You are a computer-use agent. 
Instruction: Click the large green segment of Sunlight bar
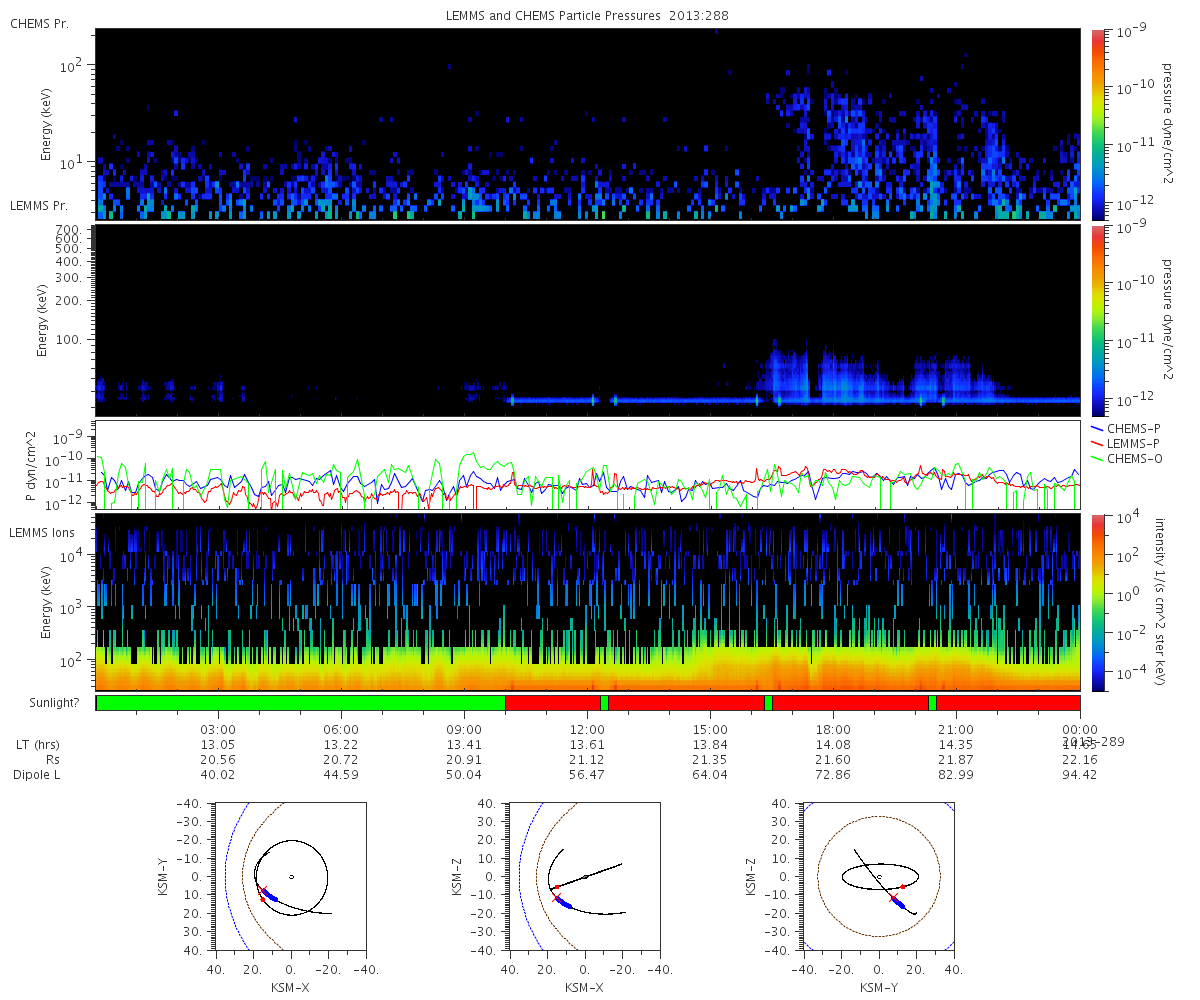[x=300, y=703]
